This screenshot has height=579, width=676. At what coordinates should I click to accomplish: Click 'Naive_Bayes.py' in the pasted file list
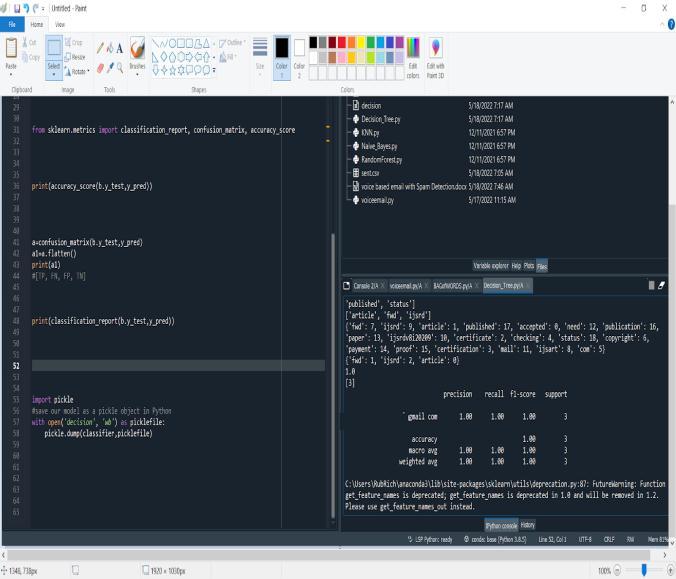pyautogui.click(x=379, y=146)
